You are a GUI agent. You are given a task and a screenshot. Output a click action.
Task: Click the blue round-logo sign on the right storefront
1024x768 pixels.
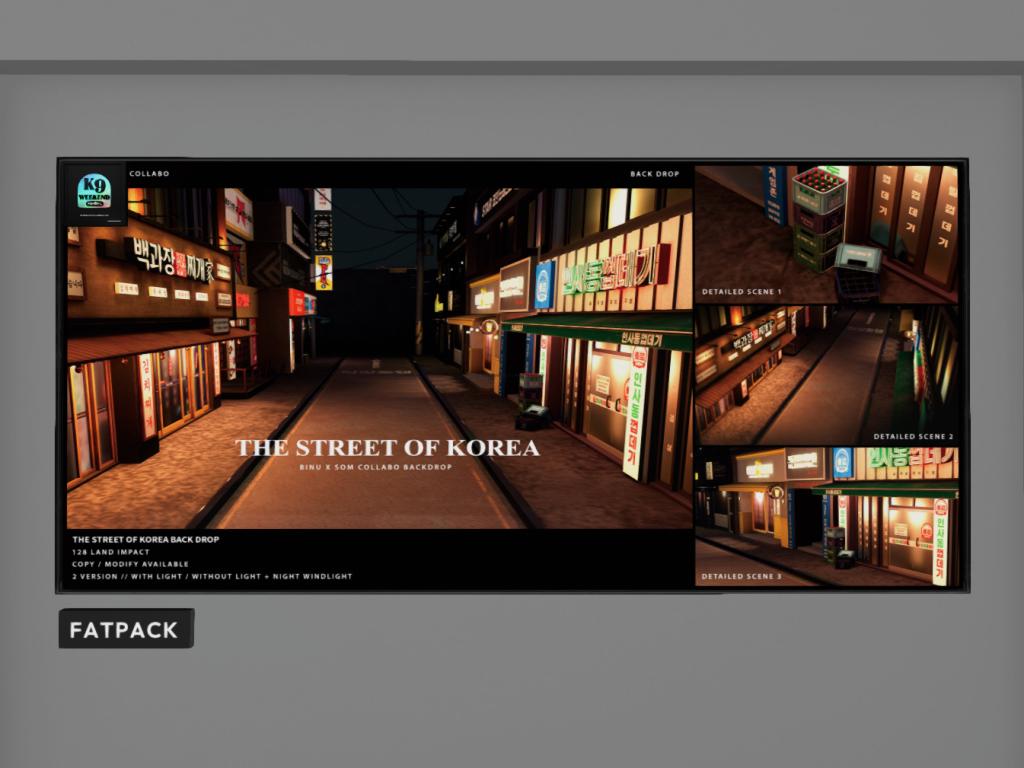click(x=544, y=284)
